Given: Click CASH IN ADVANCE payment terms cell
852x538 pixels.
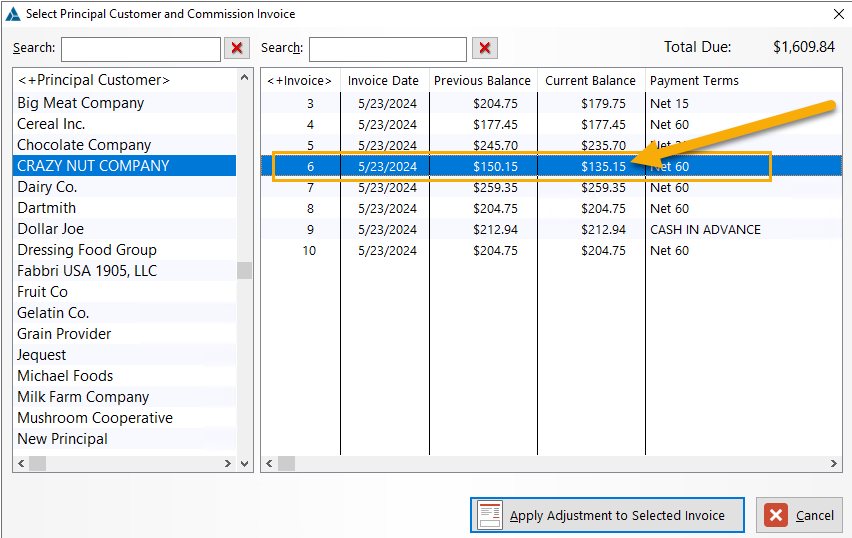Looking at the screenshot, I should 705,229.
